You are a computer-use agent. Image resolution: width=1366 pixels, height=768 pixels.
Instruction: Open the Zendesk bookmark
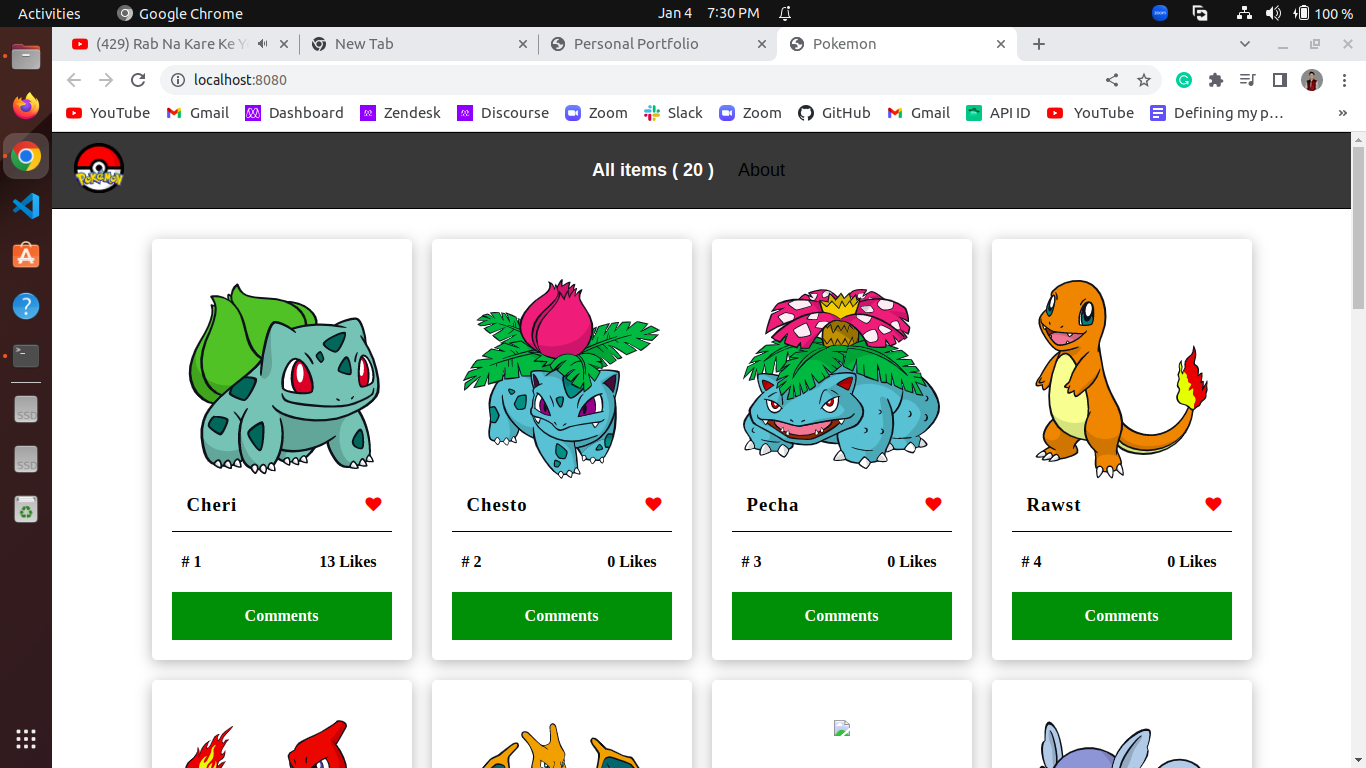(x=400, y=113)
